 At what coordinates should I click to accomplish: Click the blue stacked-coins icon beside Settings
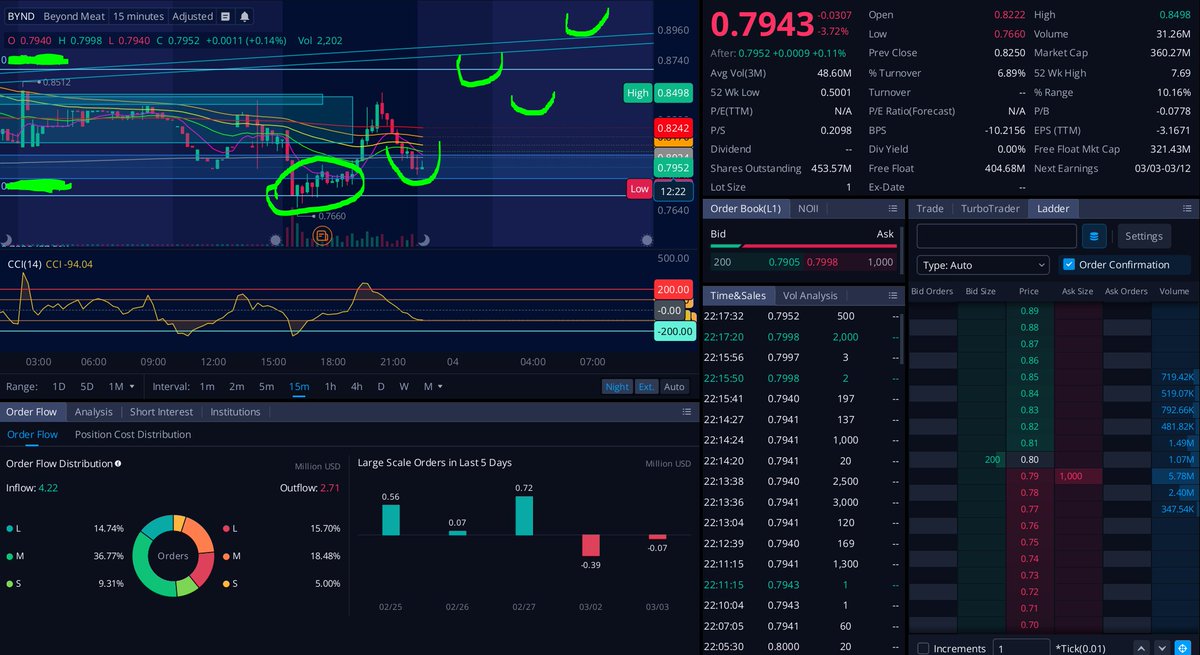tap(1094, 236)
